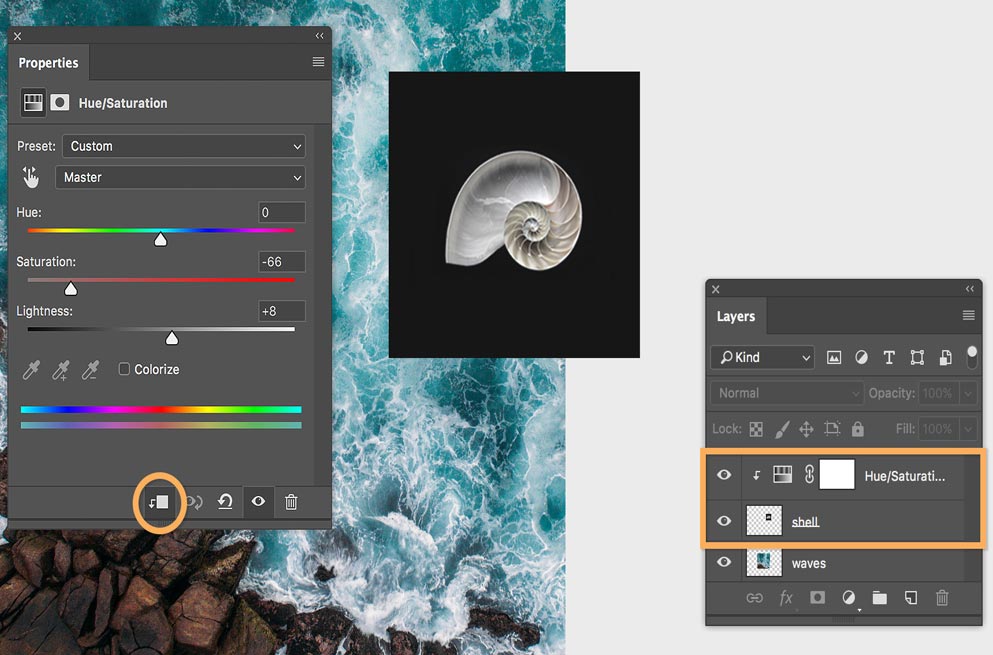Toggle the layer filtering on/off switch
Image resolution: width=993 pixels, height=655 pixels.
point(972,357)
